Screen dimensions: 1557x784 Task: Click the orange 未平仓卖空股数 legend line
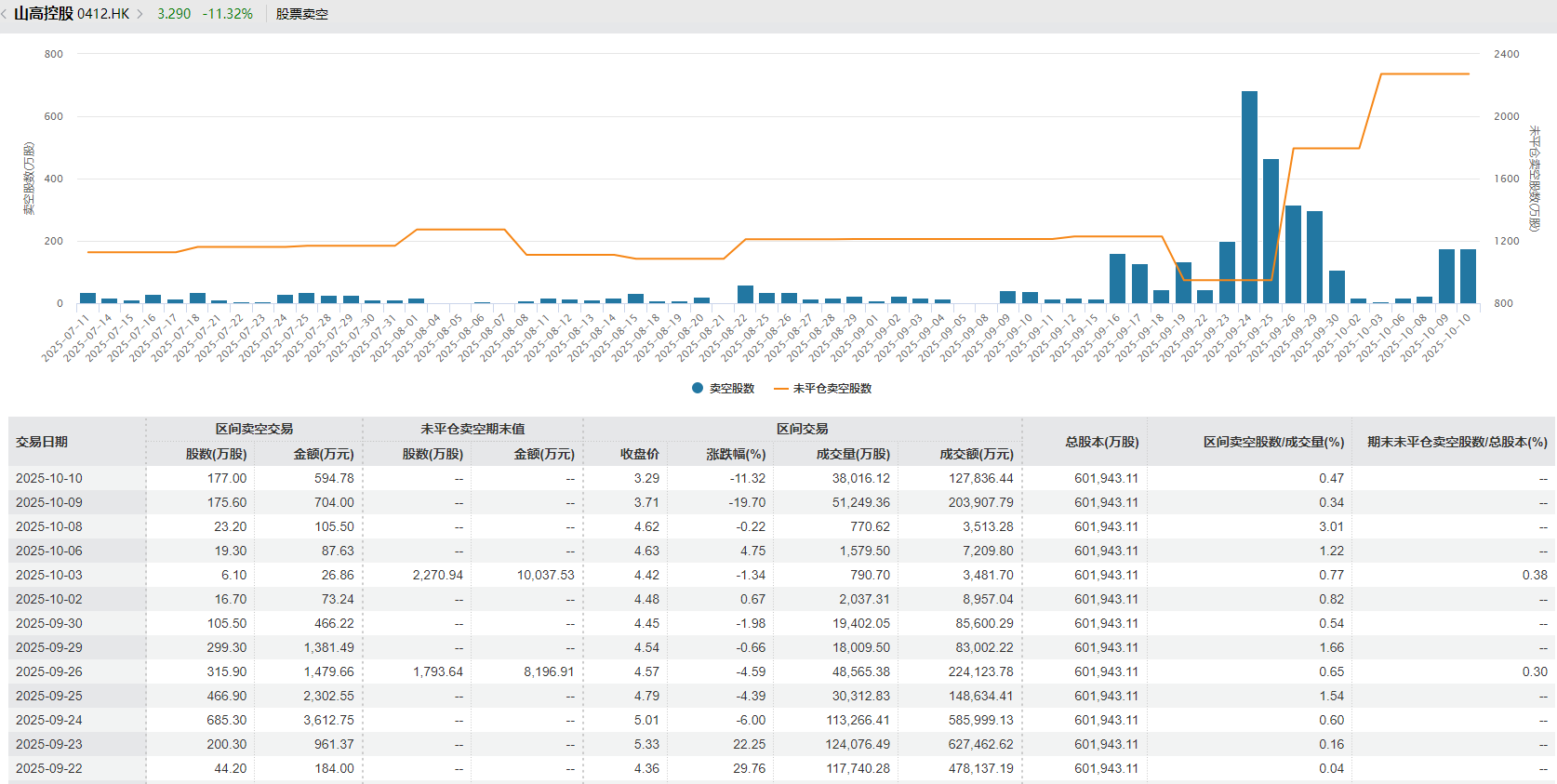tap(780, 389)
